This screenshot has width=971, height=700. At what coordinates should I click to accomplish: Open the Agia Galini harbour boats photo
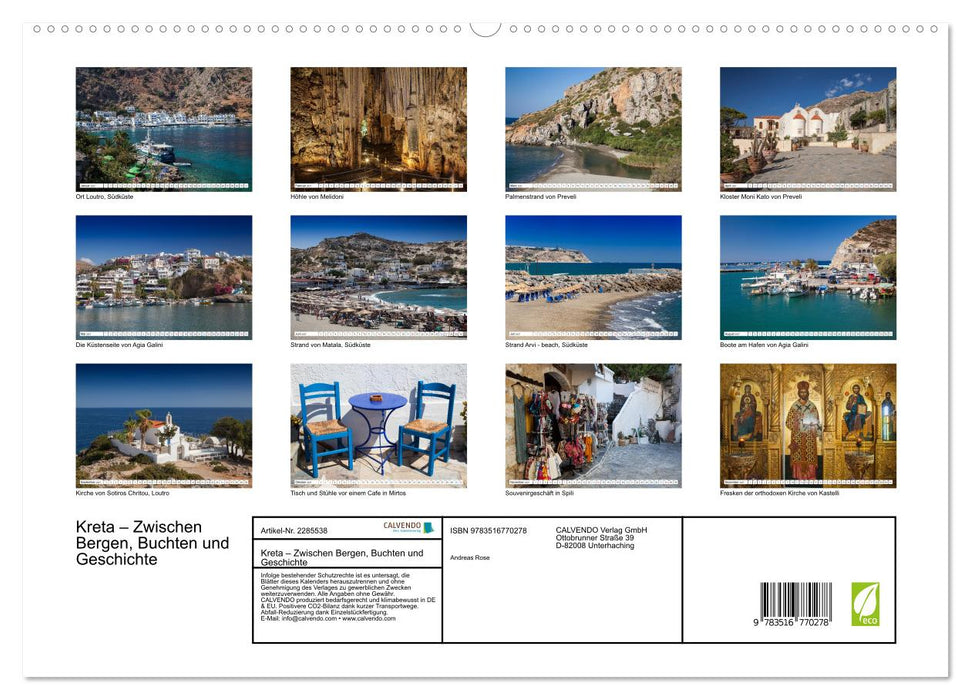click(x=808, y=277)
